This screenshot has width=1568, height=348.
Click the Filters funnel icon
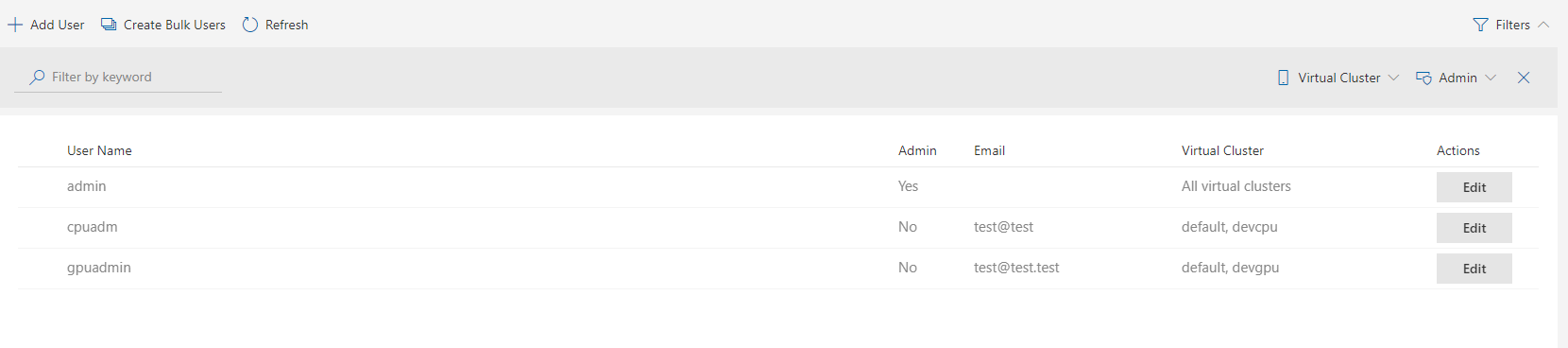[x=1480, y=25]
